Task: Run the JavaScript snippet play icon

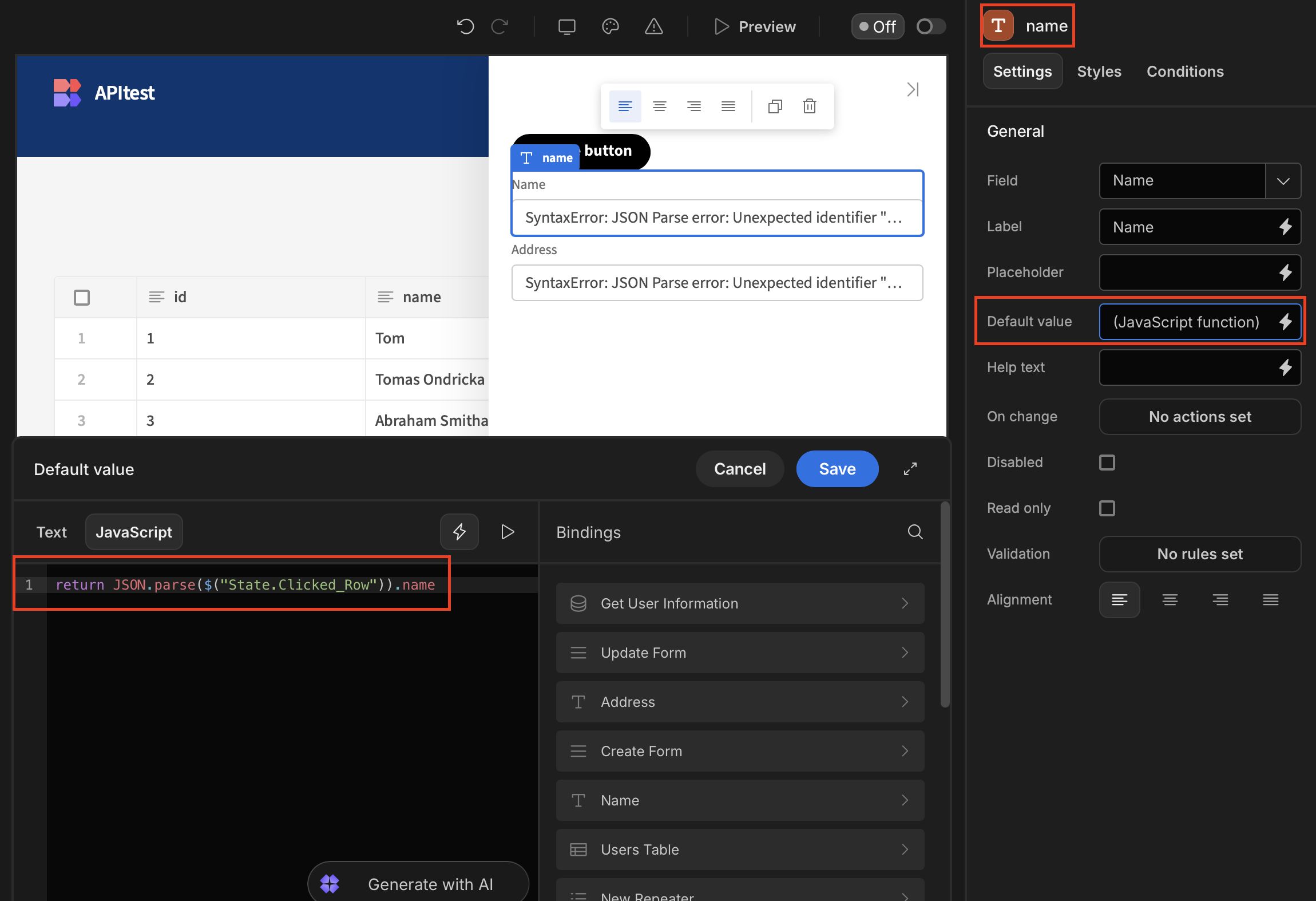Action: pyautogui.click(x=507, y=532)
